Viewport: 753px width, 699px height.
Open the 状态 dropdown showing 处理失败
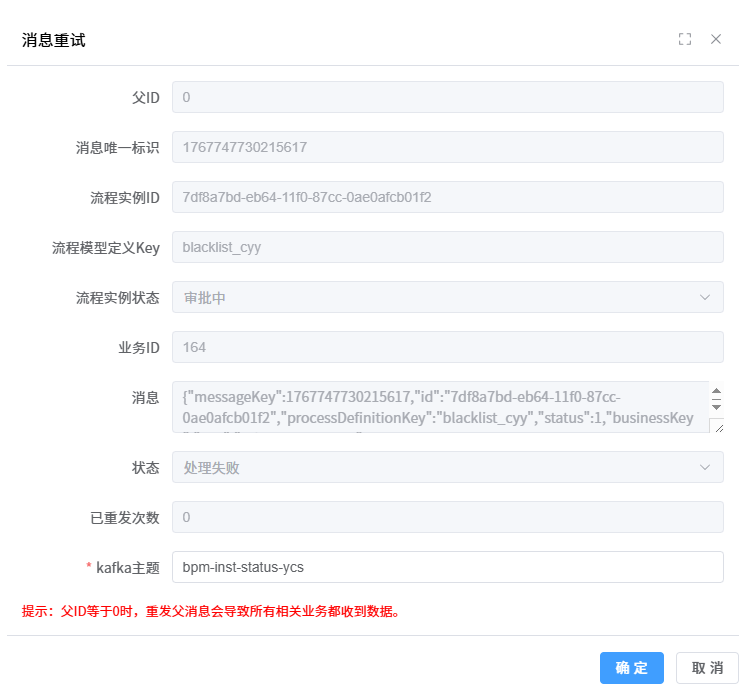[448, 467]
